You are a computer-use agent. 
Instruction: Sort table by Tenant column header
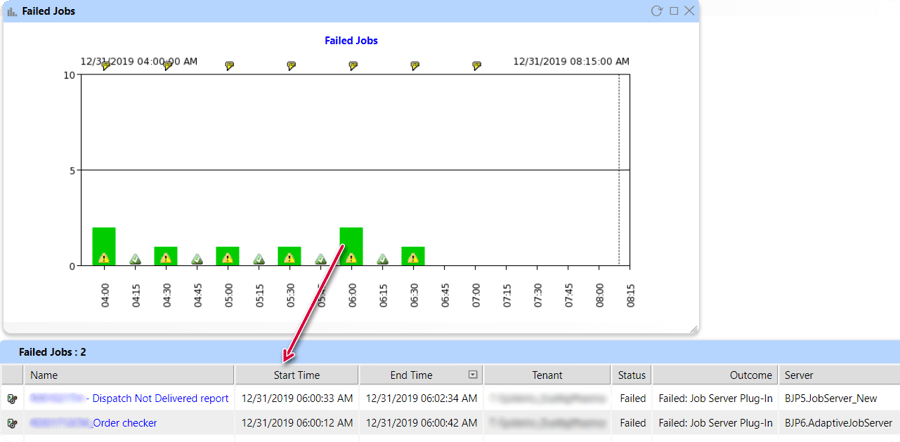coord(547,375)
